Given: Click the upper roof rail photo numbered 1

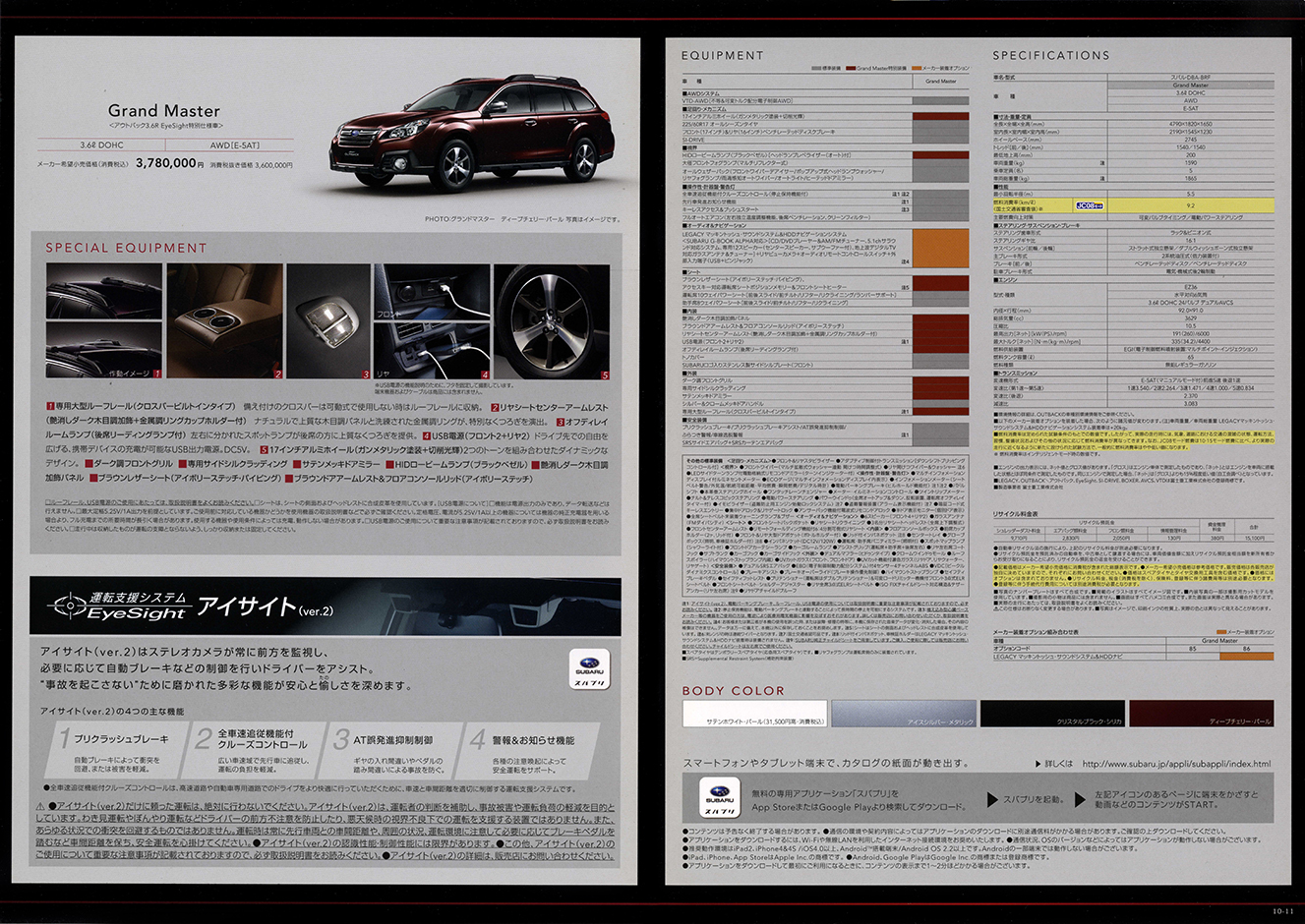Looking at the screenshot, I should [x=103, y=291].
